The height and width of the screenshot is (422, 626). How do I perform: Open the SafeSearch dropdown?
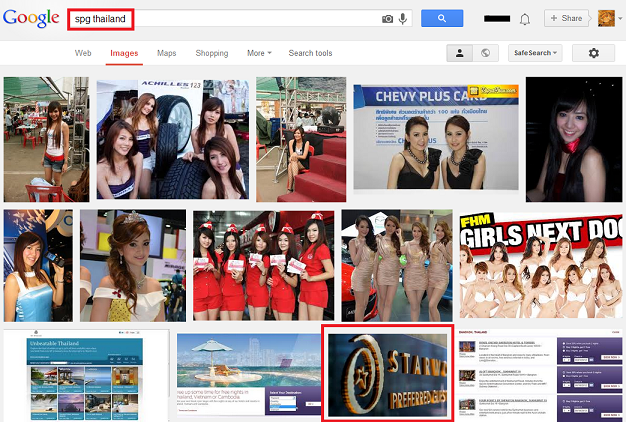(x=535, y=53)
